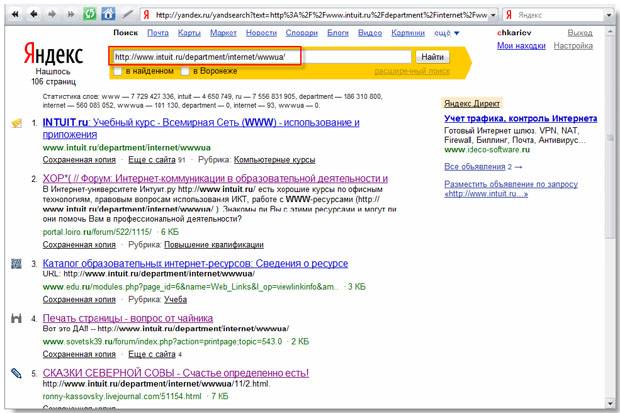Screen dimensions: 620x413
Task: Click the site icon beside result 1
Action: (16, 123)
